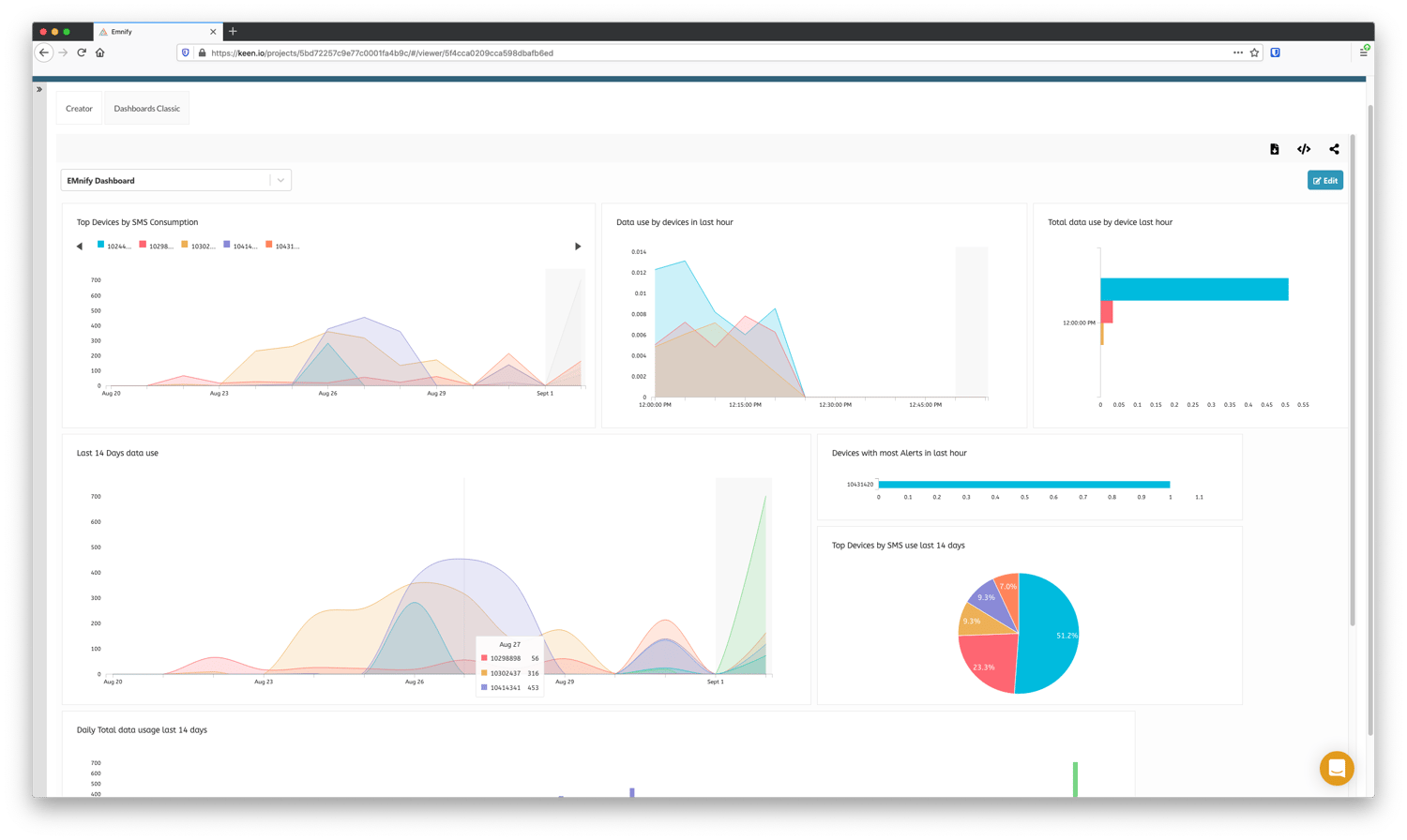Toggle the 10431... series visibility
This screenshot has height=840, width=1407.
(x=282, y=246)
